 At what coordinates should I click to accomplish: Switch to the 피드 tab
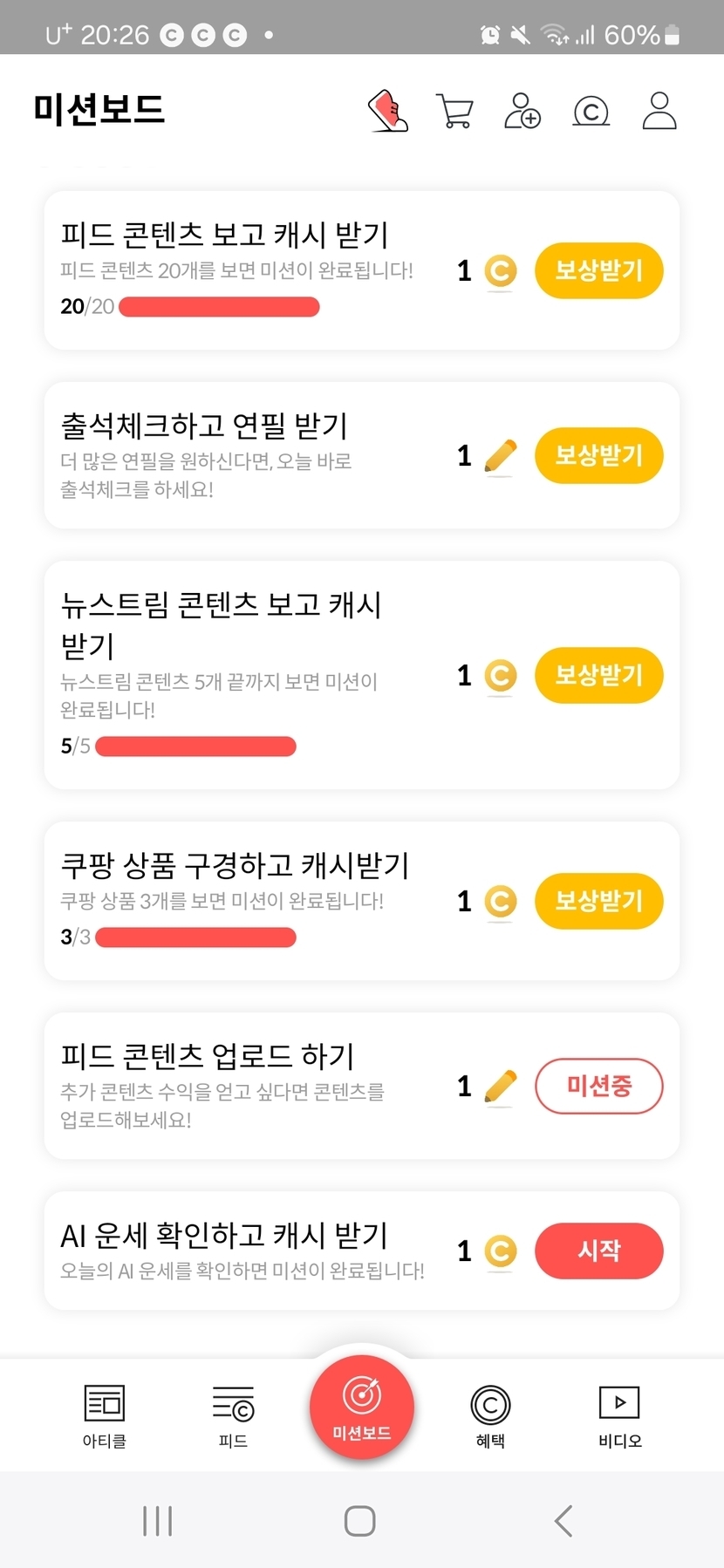pos(233,1416)
